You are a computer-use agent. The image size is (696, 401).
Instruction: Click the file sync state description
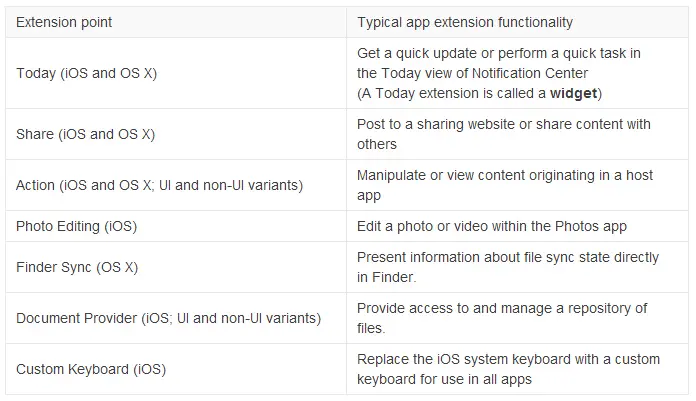click(508, 267)
